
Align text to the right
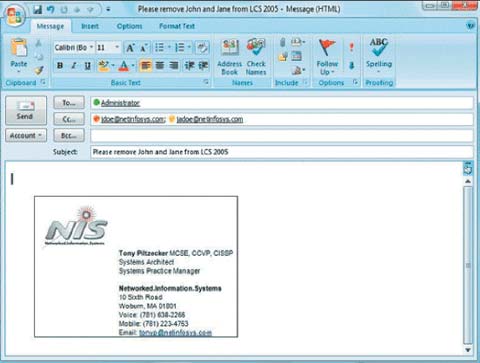click(x=174, y=66)
